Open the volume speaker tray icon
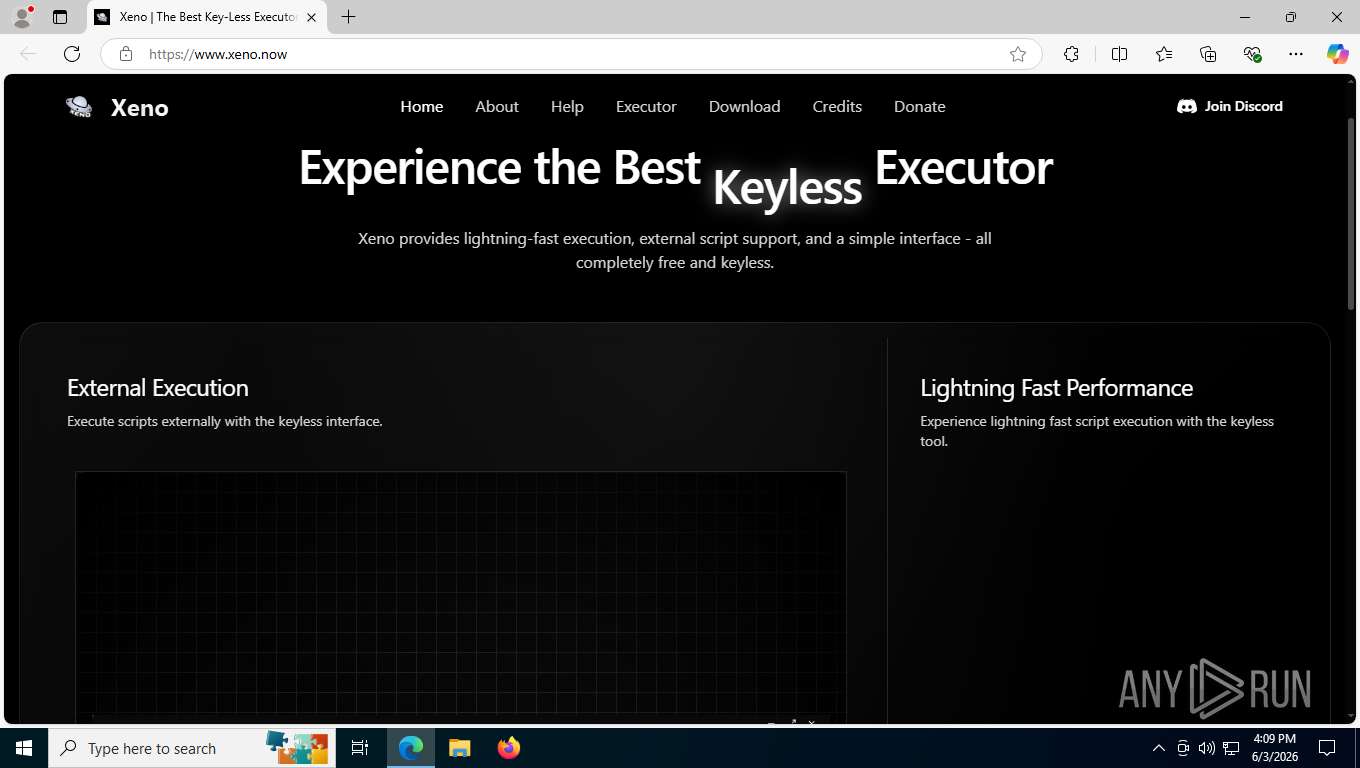The height and width of the screenshot is (768, 1360). pos(1207,748)
